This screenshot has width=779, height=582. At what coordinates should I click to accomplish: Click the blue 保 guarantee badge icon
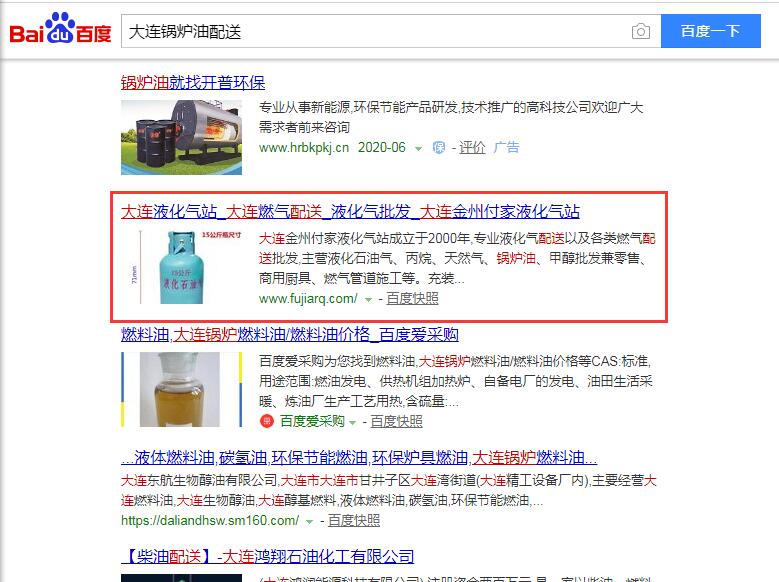[x=439, y=148]
